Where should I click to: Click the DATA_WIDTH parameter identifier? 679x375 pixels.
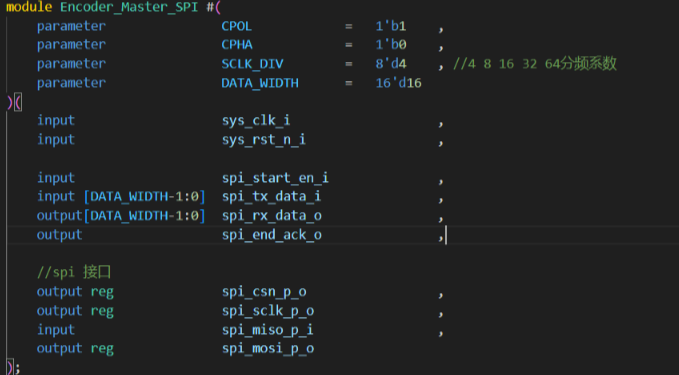[260, 83]
